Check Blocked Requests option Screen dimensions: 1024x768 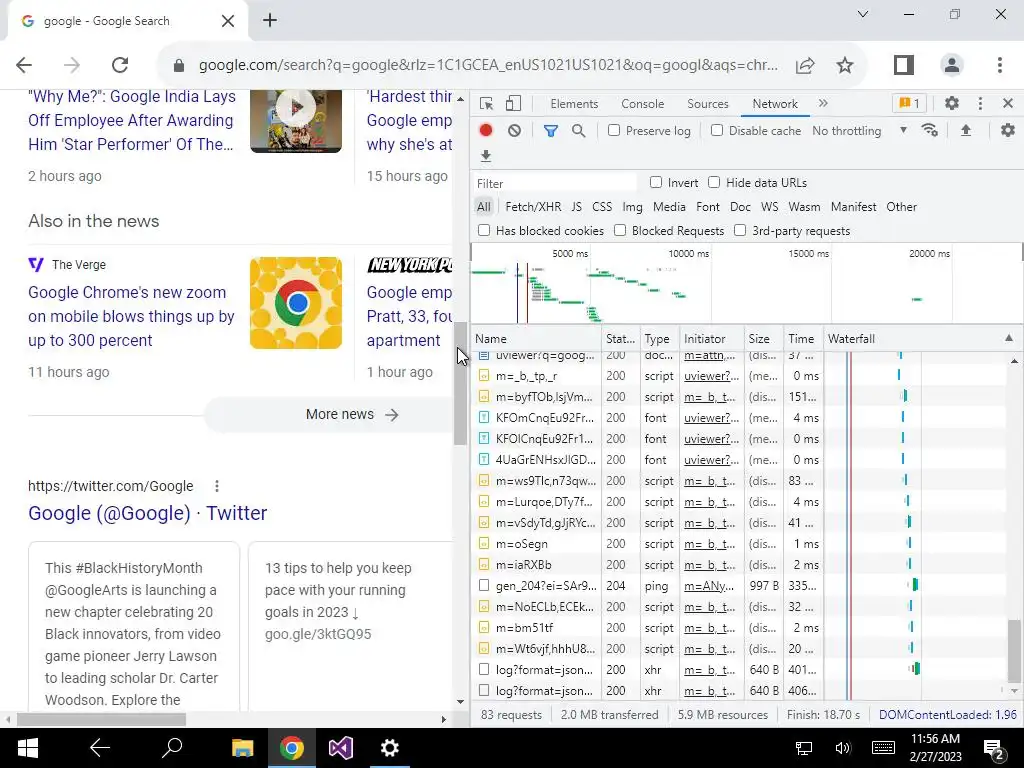coord(620,230)
